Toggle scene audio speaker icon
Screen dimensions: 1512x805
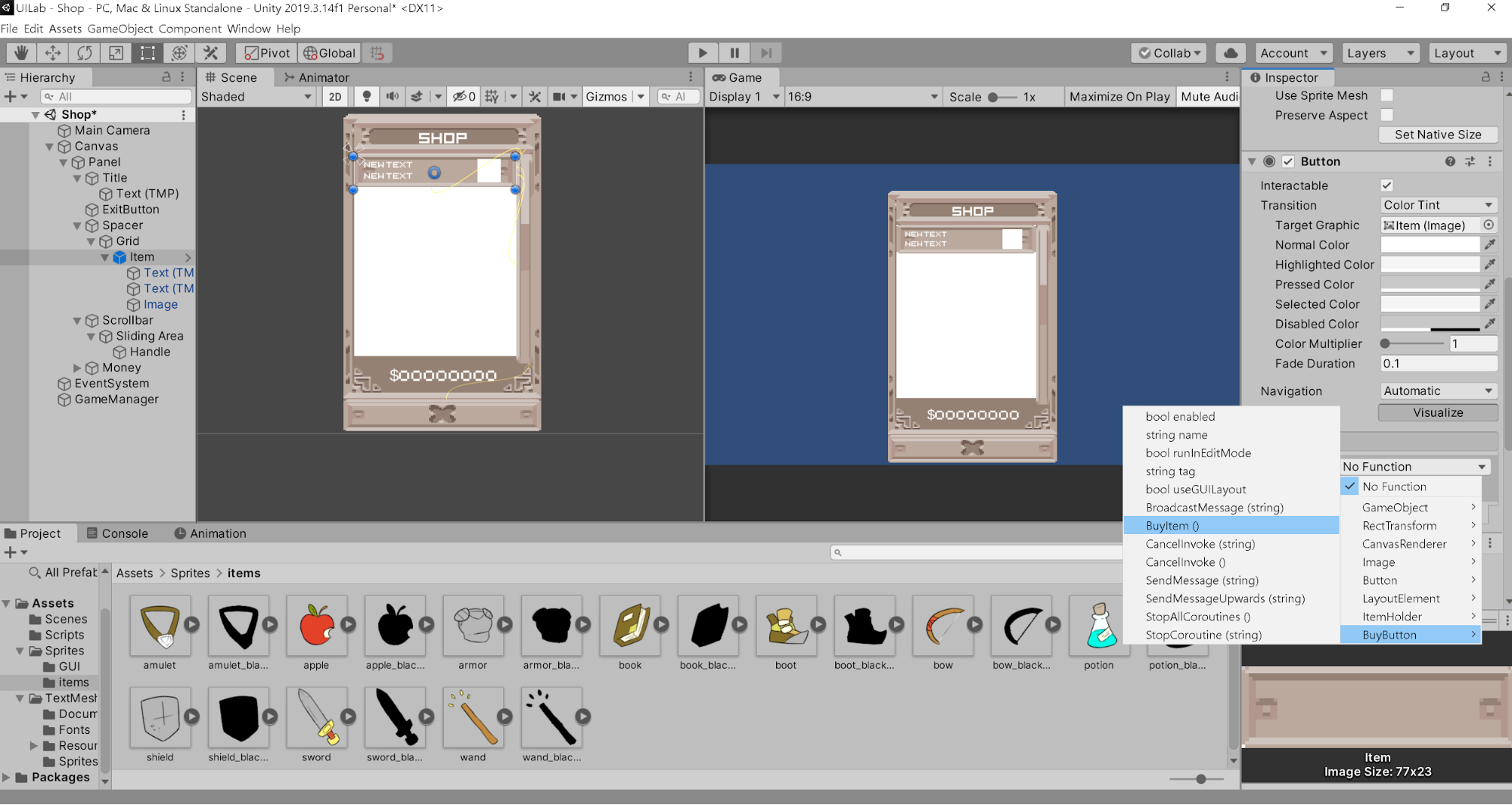[392, 97]
